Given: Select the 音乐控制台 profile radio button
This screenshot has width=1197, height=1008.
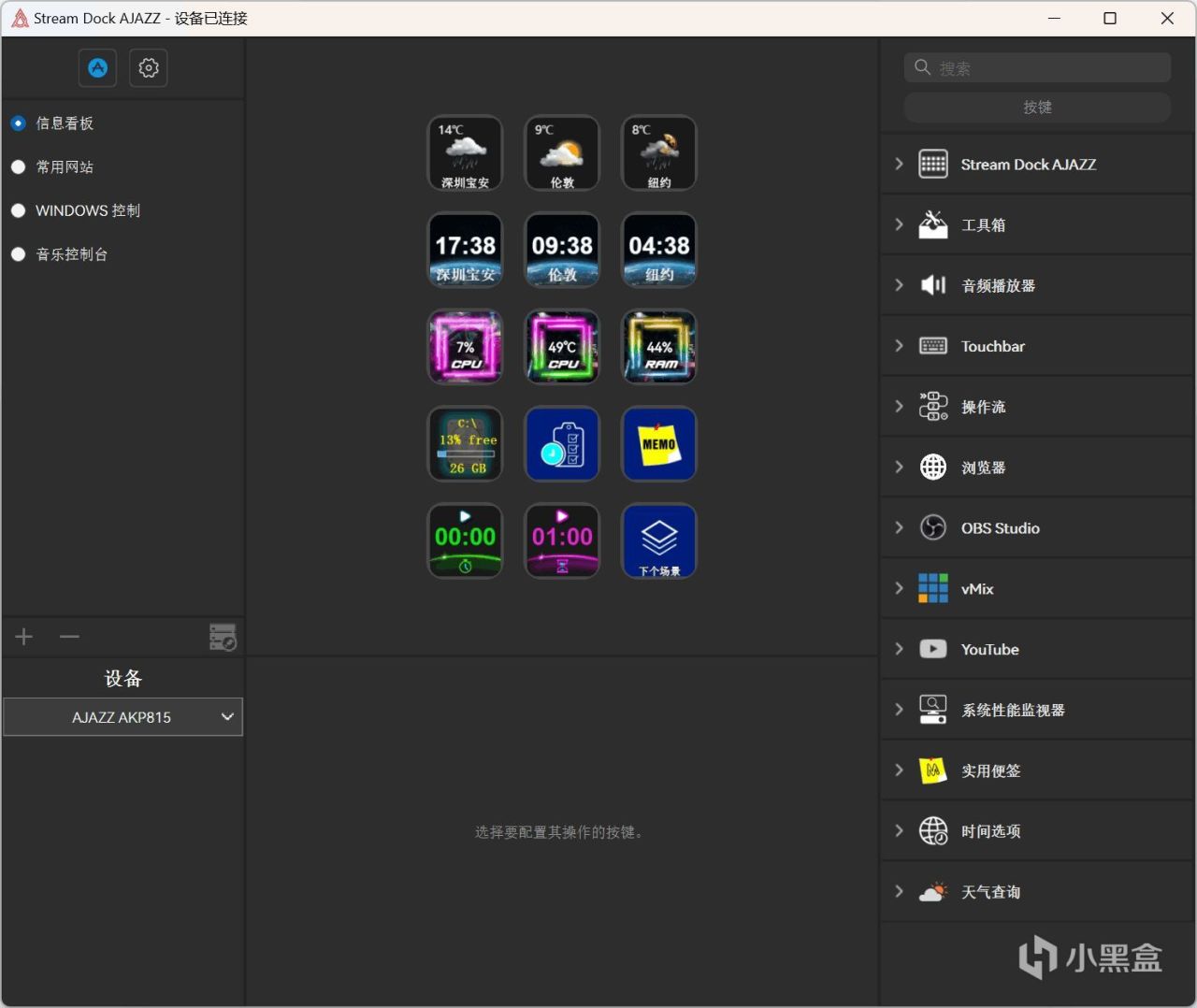Looking at the screenshot, I should coord(18,254).
